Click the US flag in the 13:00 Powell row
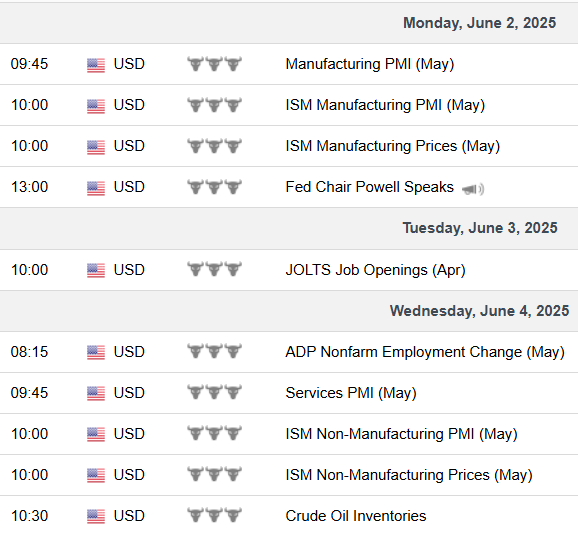The width and height of the screenshot is (578, 536). point(96,188)
